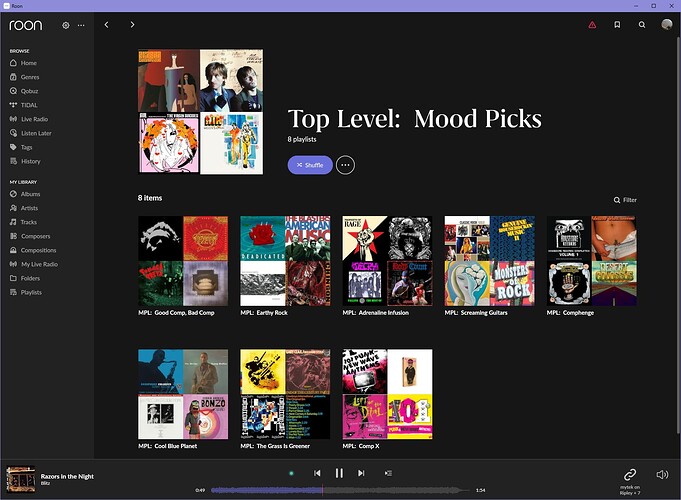The height and width of the screenshot is (500, 681).
Task: Click the Top Level: Mood Picks cover collage
Action: coord(200,112)
